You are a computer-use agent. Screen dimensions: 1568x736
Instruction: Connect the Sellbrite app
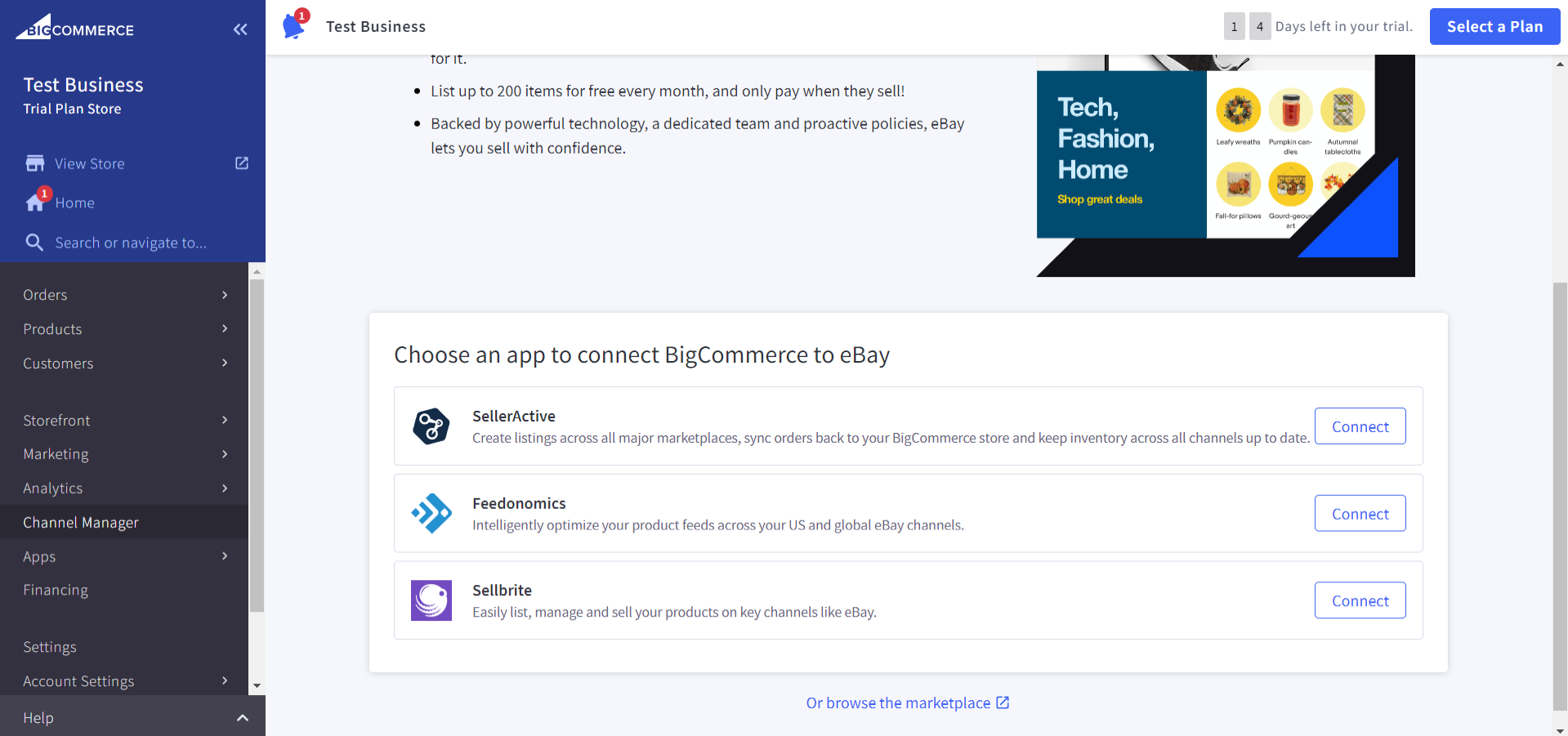pyautogui.click(x=1360, y=600)
